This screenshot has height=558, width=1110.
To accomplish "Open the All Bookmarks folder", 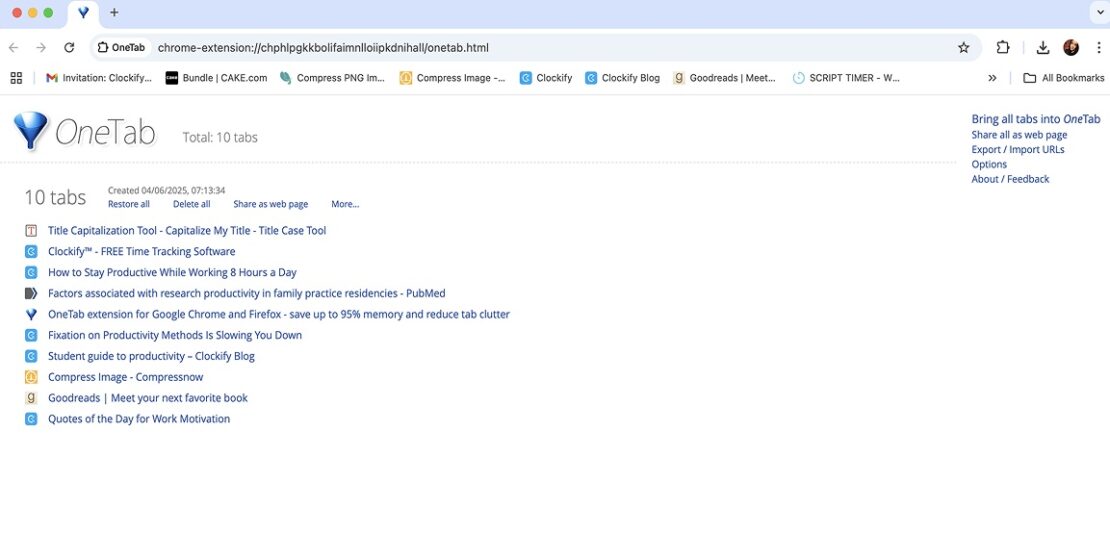I will [1063, 78].
